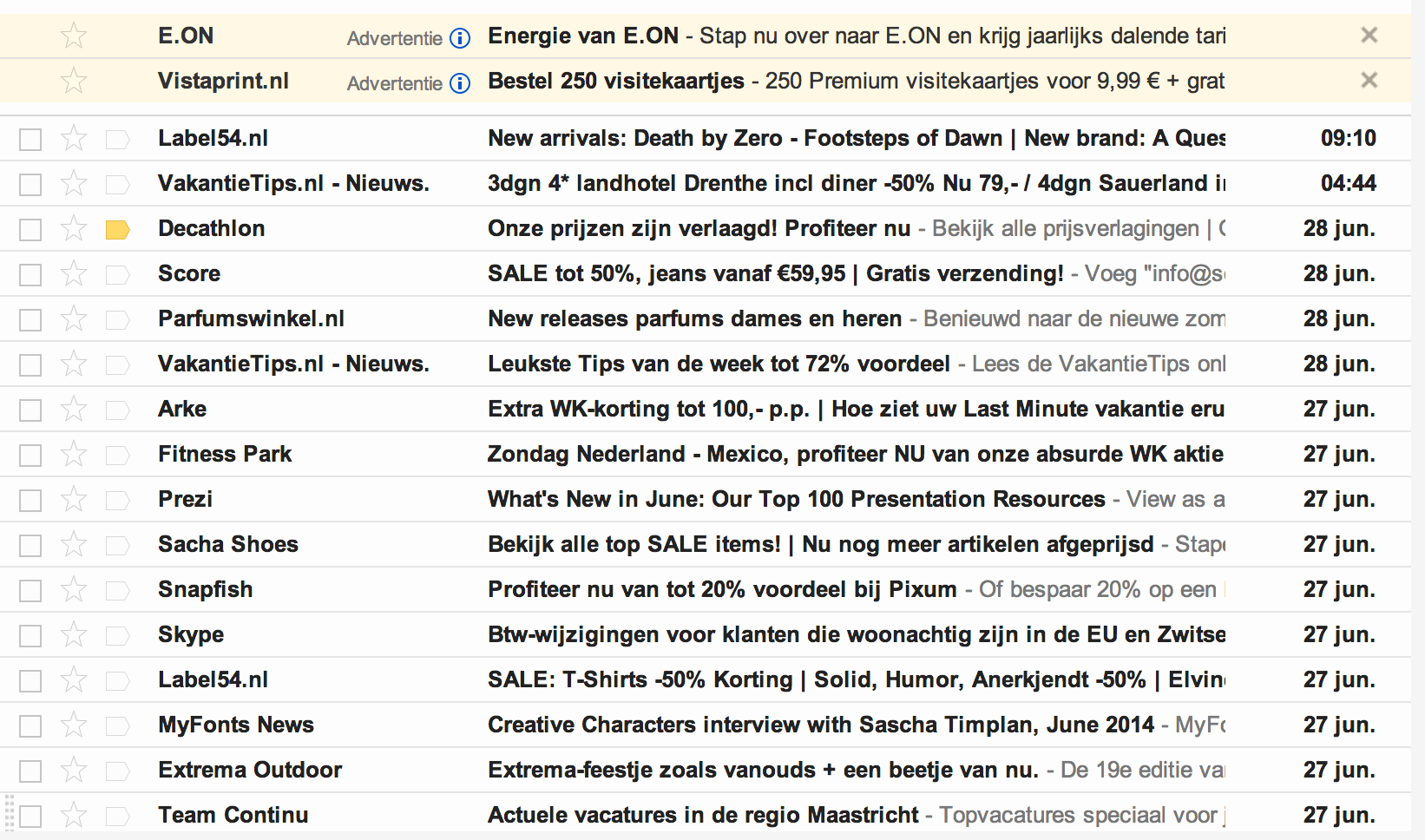Image resolution: width=1425 pixels, height=840 pixels.
Task: Open Onze prijzen zijn verlaagd email
Action: [857, 228]
